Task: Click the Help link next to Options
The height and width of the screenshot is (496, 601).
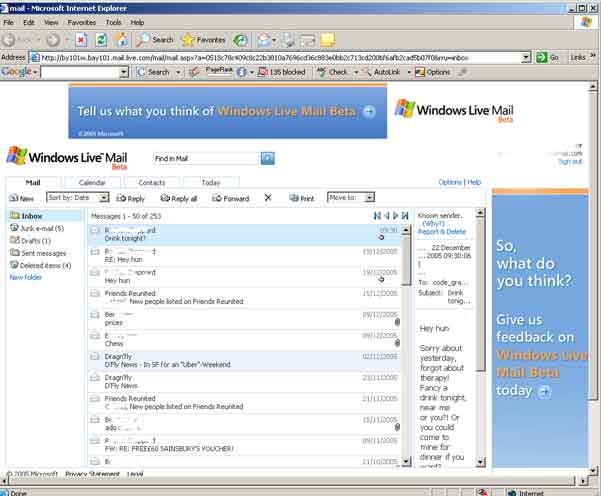Action: [474, 182]
